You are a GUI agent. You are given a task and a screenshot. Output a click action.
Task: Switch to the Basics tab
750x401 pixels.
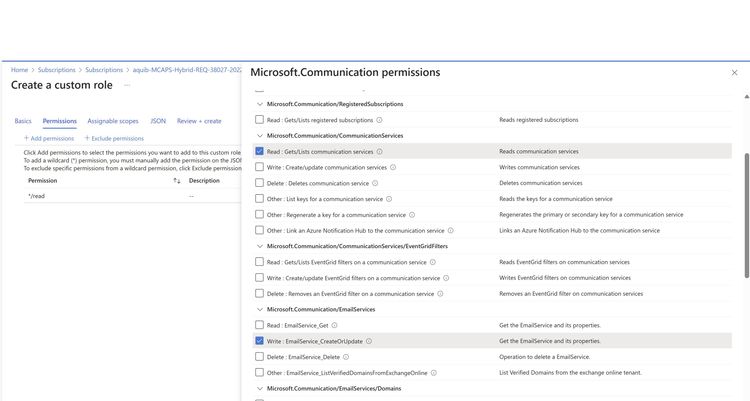[23, 121]
